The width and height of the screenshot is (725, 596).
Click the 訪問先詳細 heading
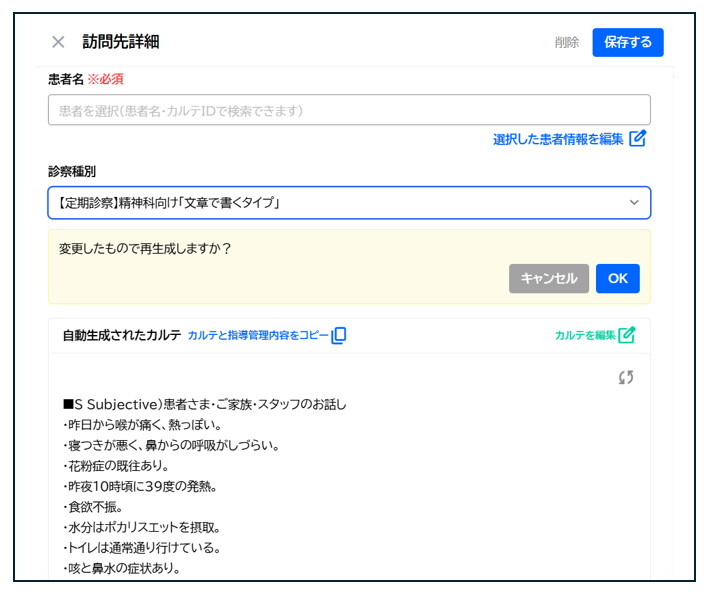tap(120, 42)
